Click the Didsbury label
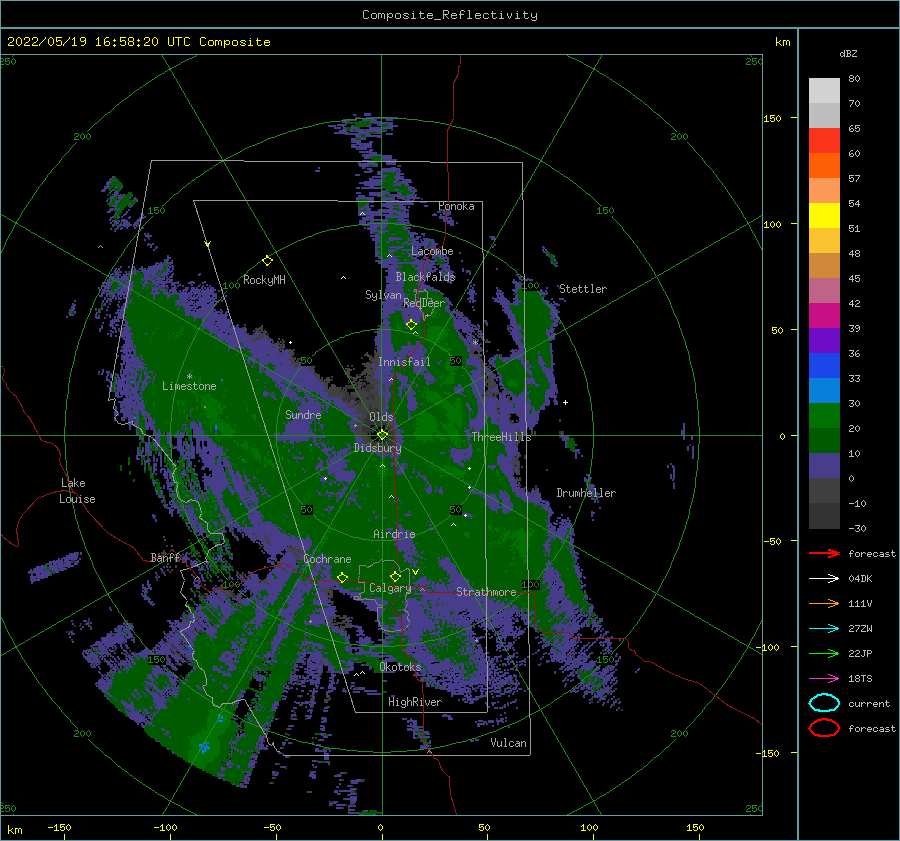Viewport: 900px width, 841px height. coord(377,448)
